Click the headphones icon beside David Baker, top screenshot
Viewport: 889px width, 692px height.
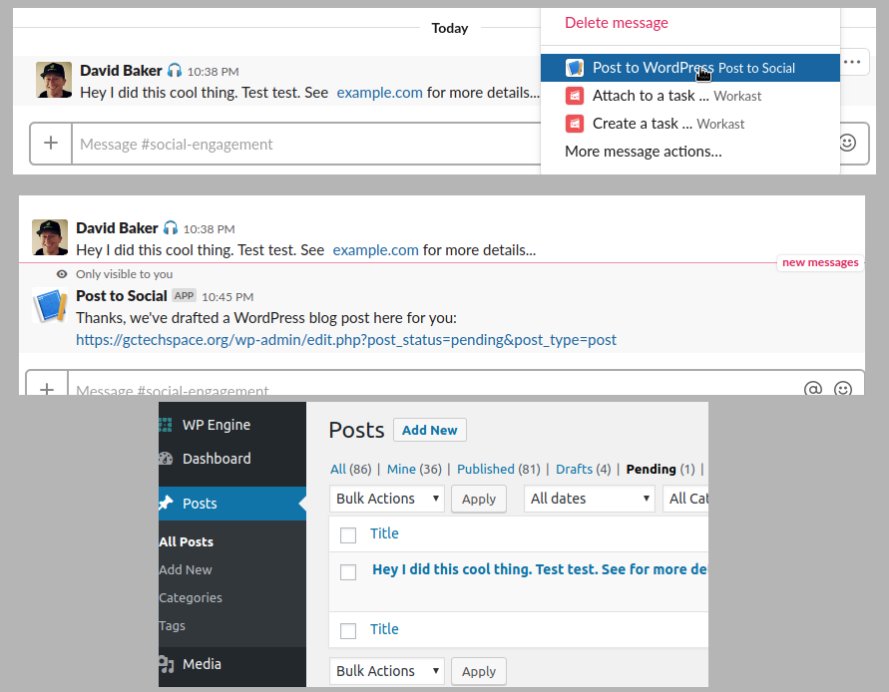point(175,70)
